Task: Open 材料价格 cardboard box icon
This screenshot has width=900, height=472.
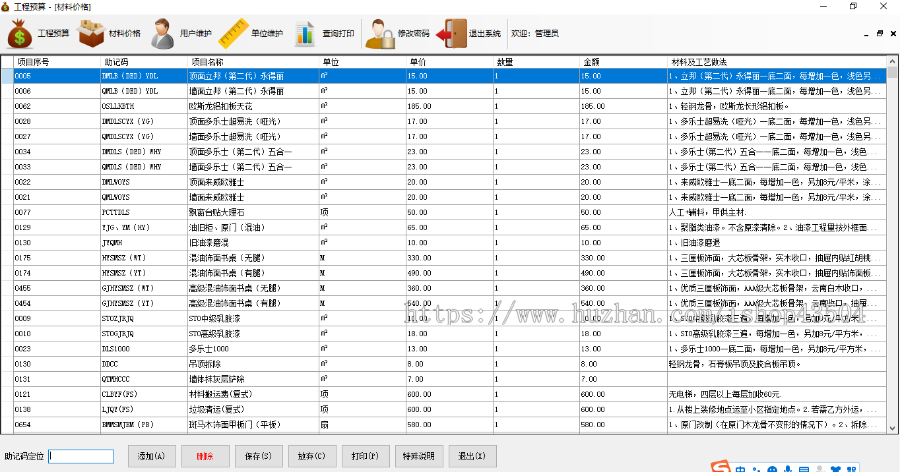Action: (x=91, y=33)
